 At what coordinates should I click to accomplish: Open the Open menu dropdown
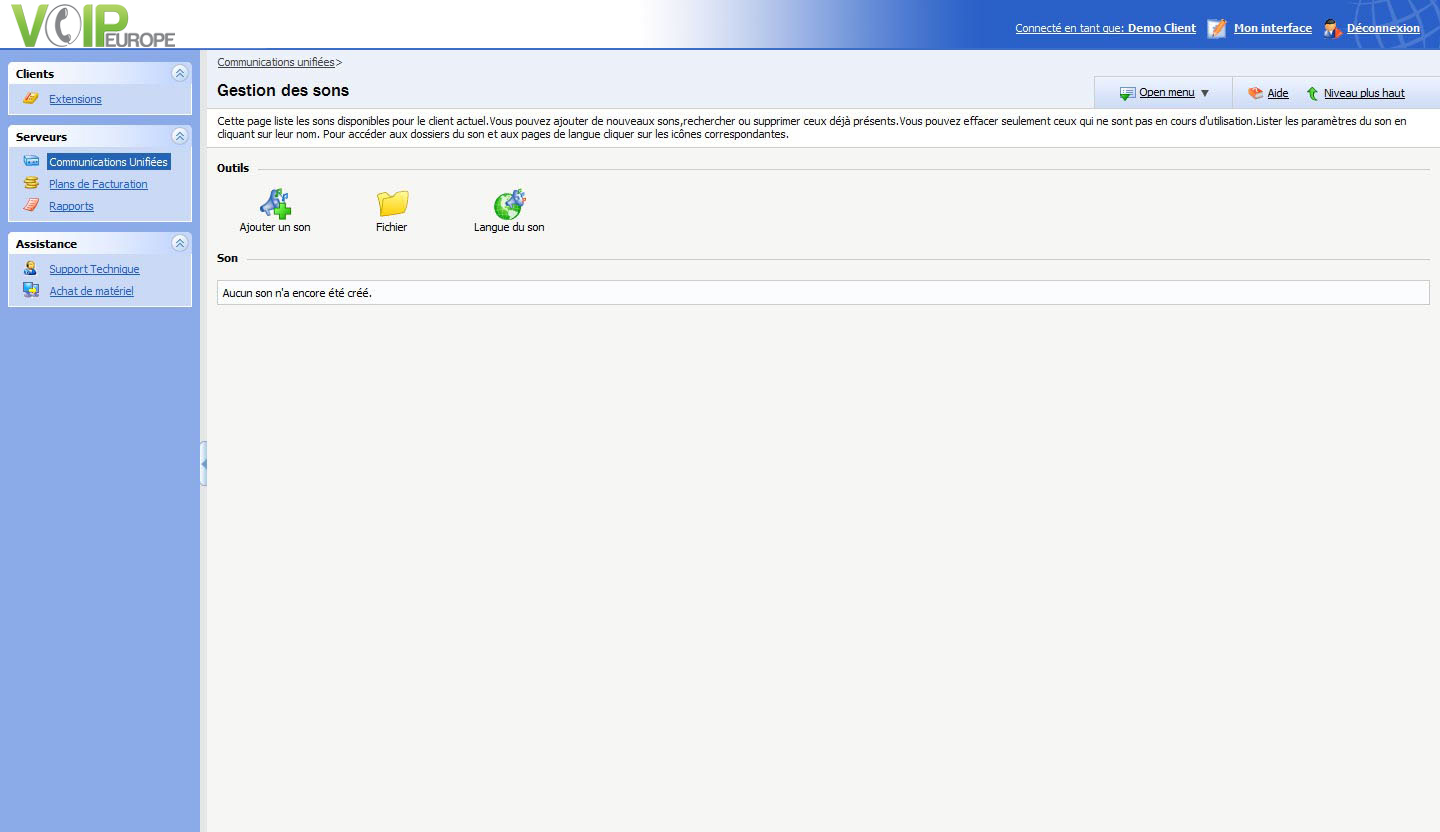click(1166, 93)
